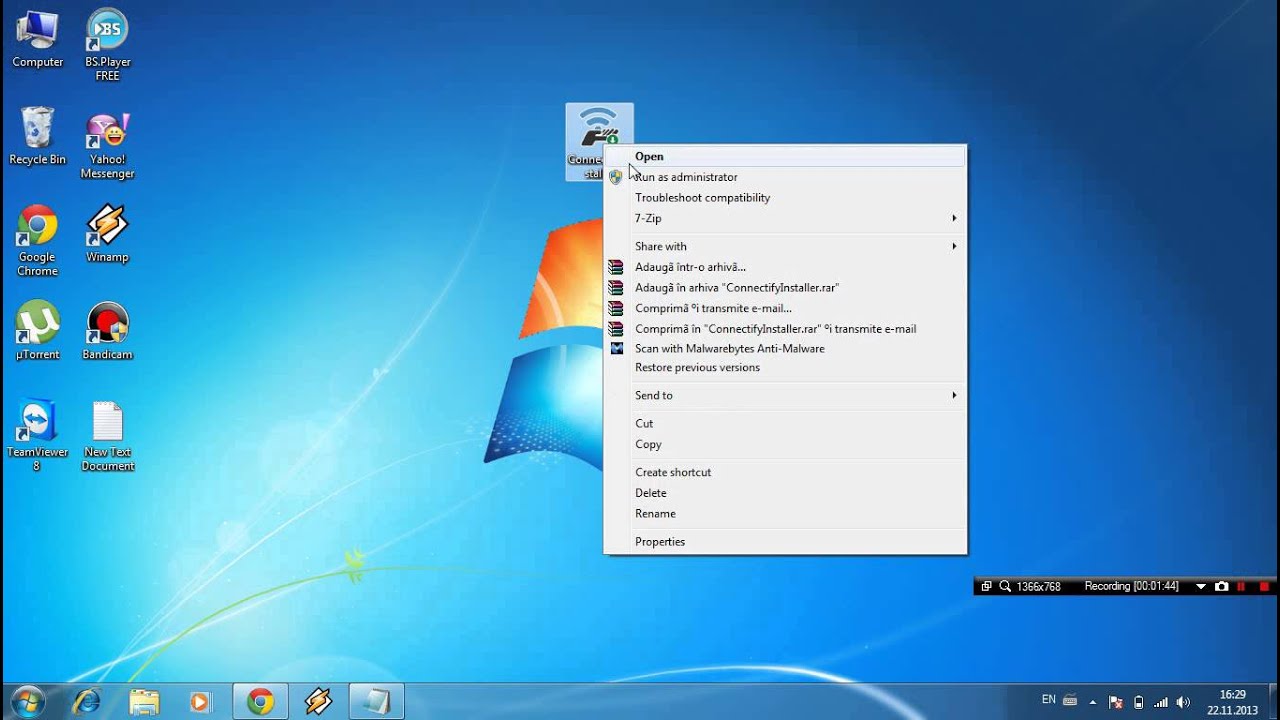
Task: Select the Bandicam desktop shortcut
Action: 107,331
